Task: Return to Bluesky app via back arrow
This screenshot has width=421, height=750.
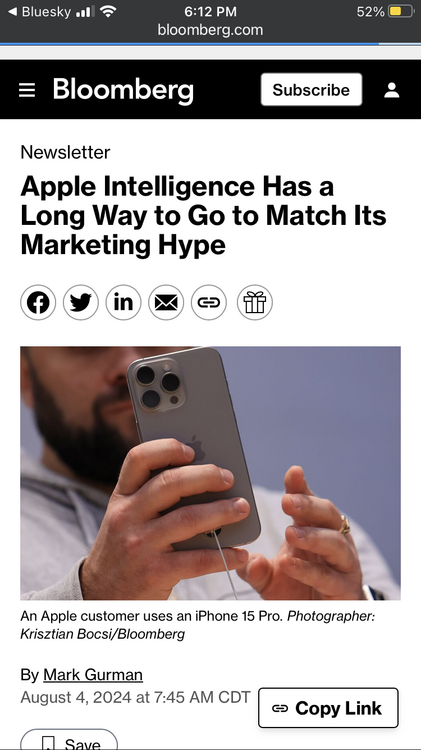Action: (x=40, y=11)
